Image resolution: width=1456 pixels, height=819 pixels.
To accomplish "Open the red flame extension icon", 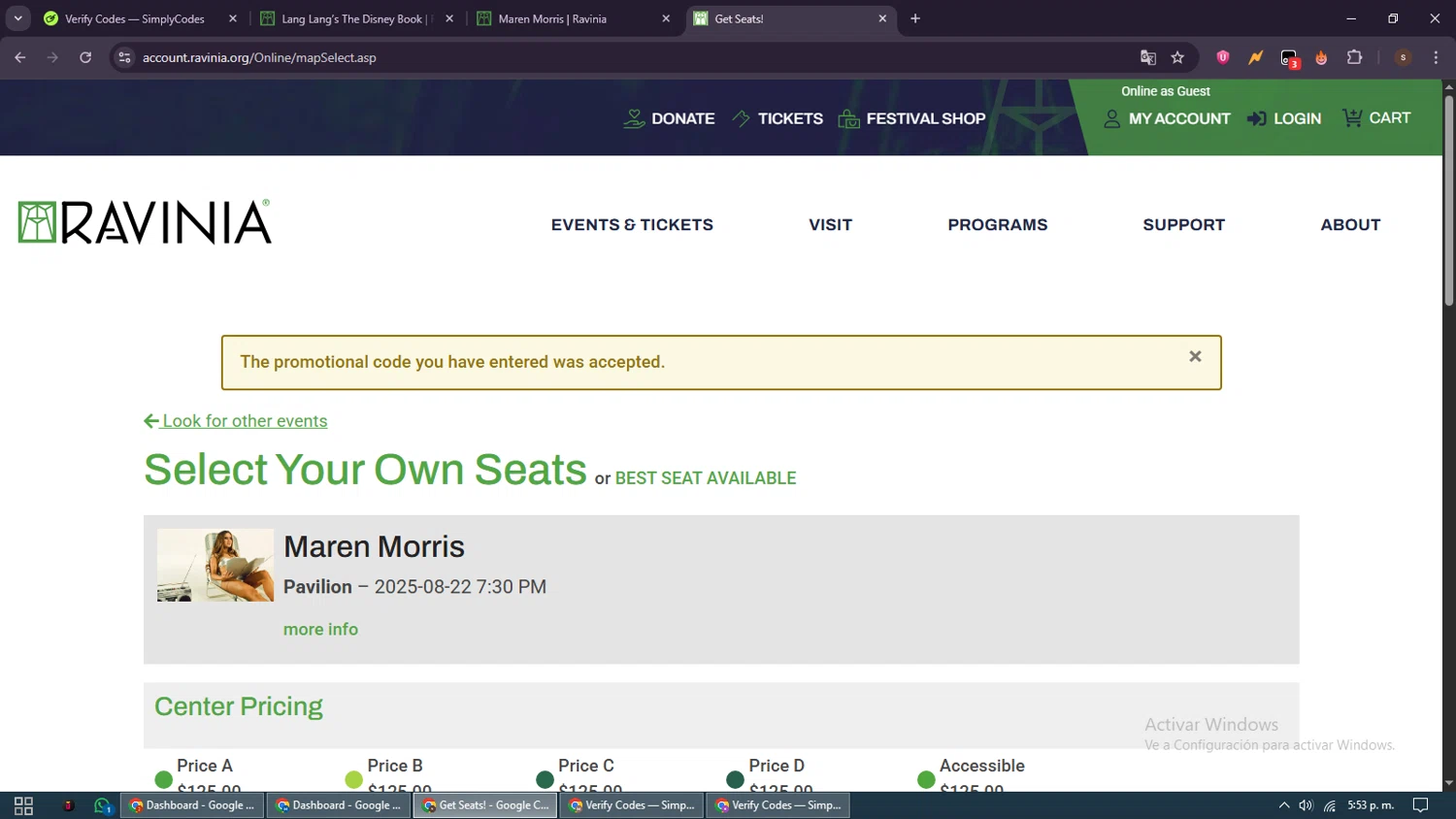I will coord(1321,57).
